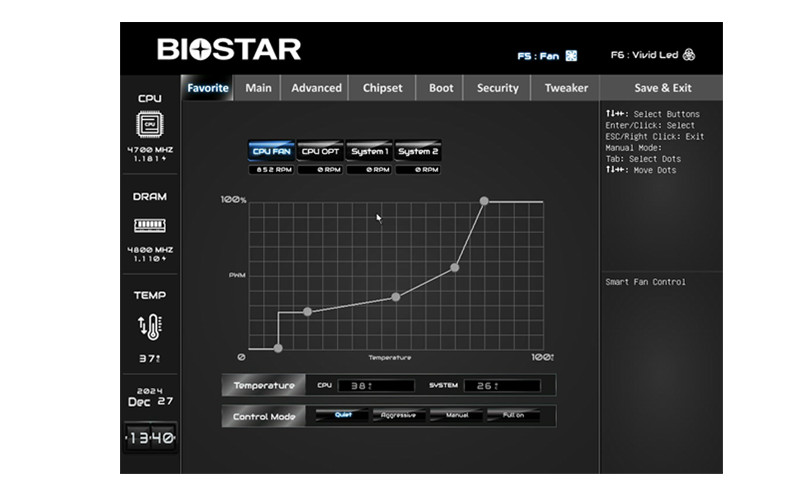Select the CPU FAN button

pos(271,151)
